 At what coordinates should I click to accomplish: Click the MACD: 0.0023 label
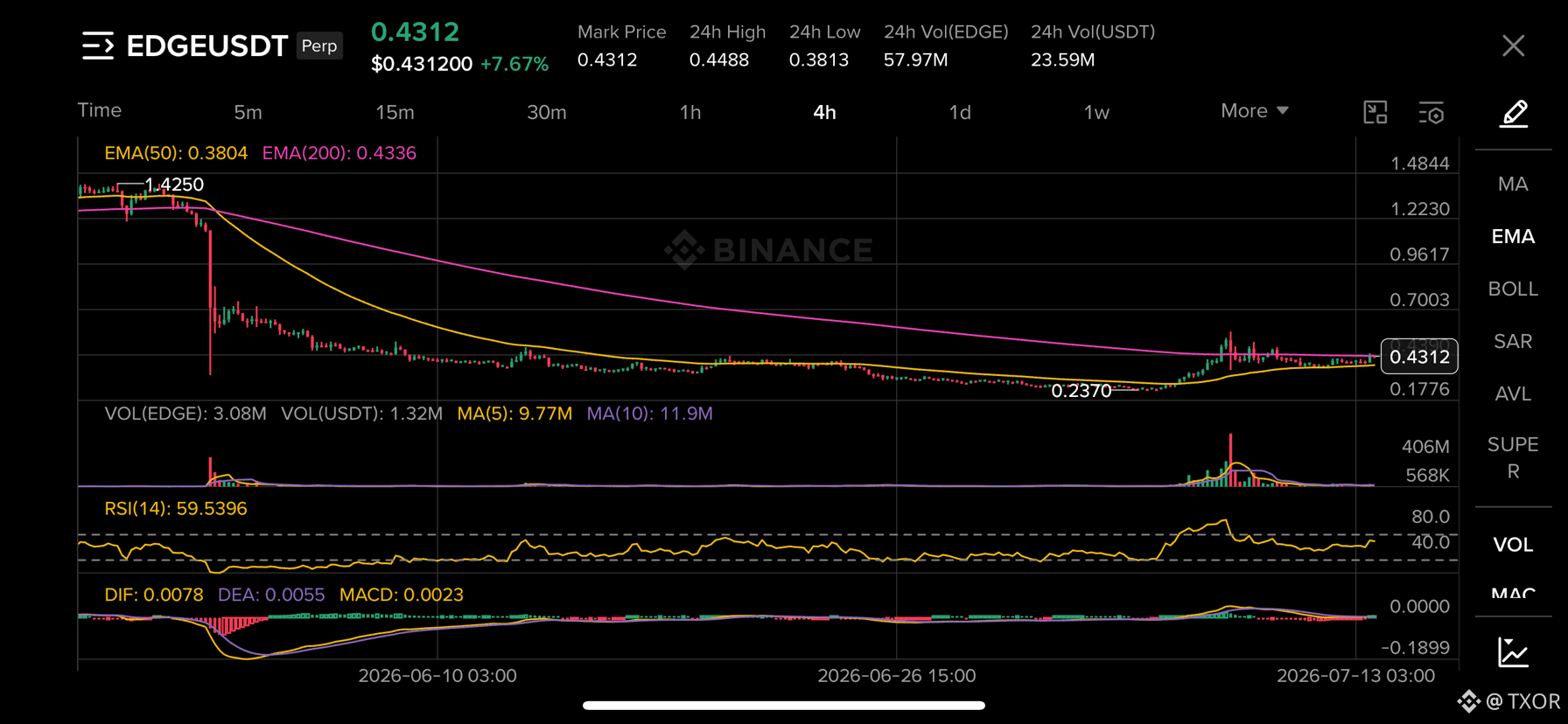tap(402, 595)
